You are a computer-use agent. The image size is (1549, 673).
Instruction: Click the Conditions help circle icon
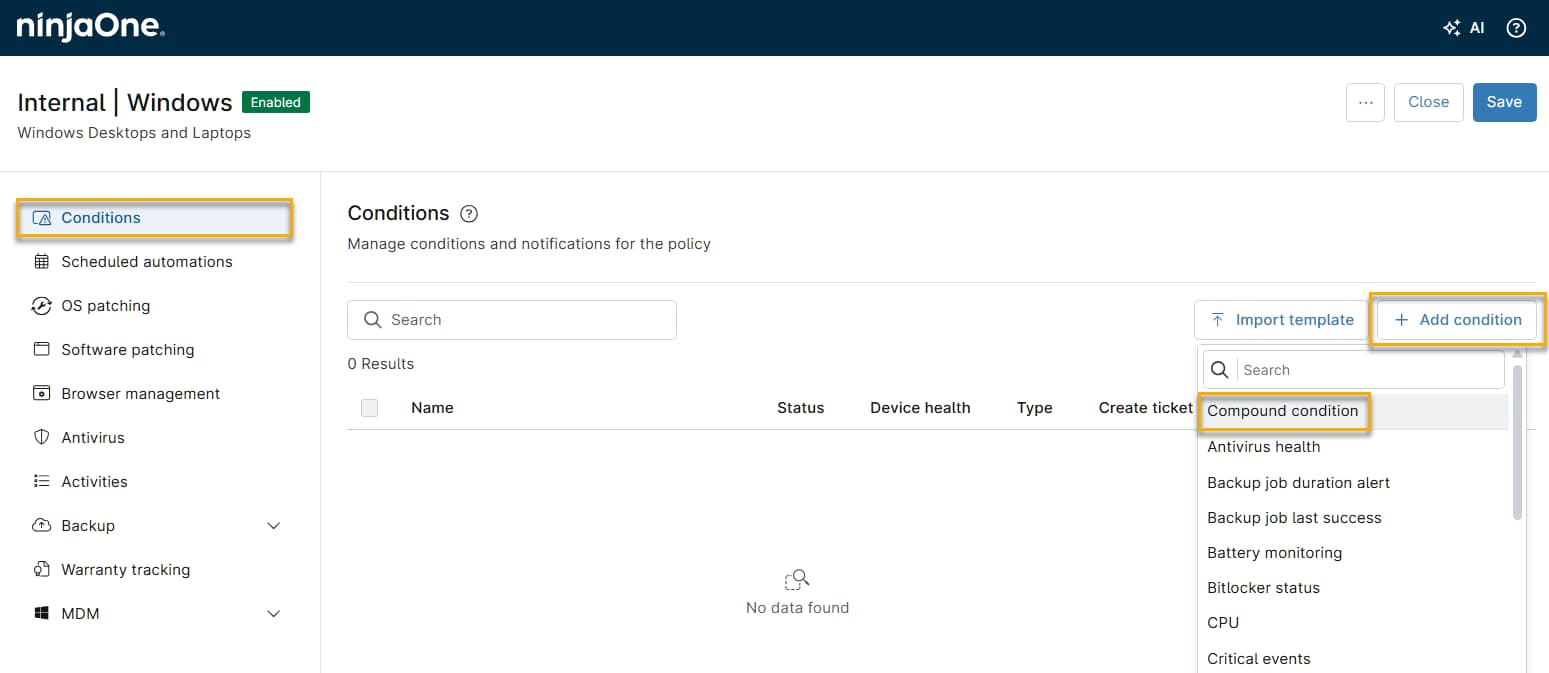469,214
